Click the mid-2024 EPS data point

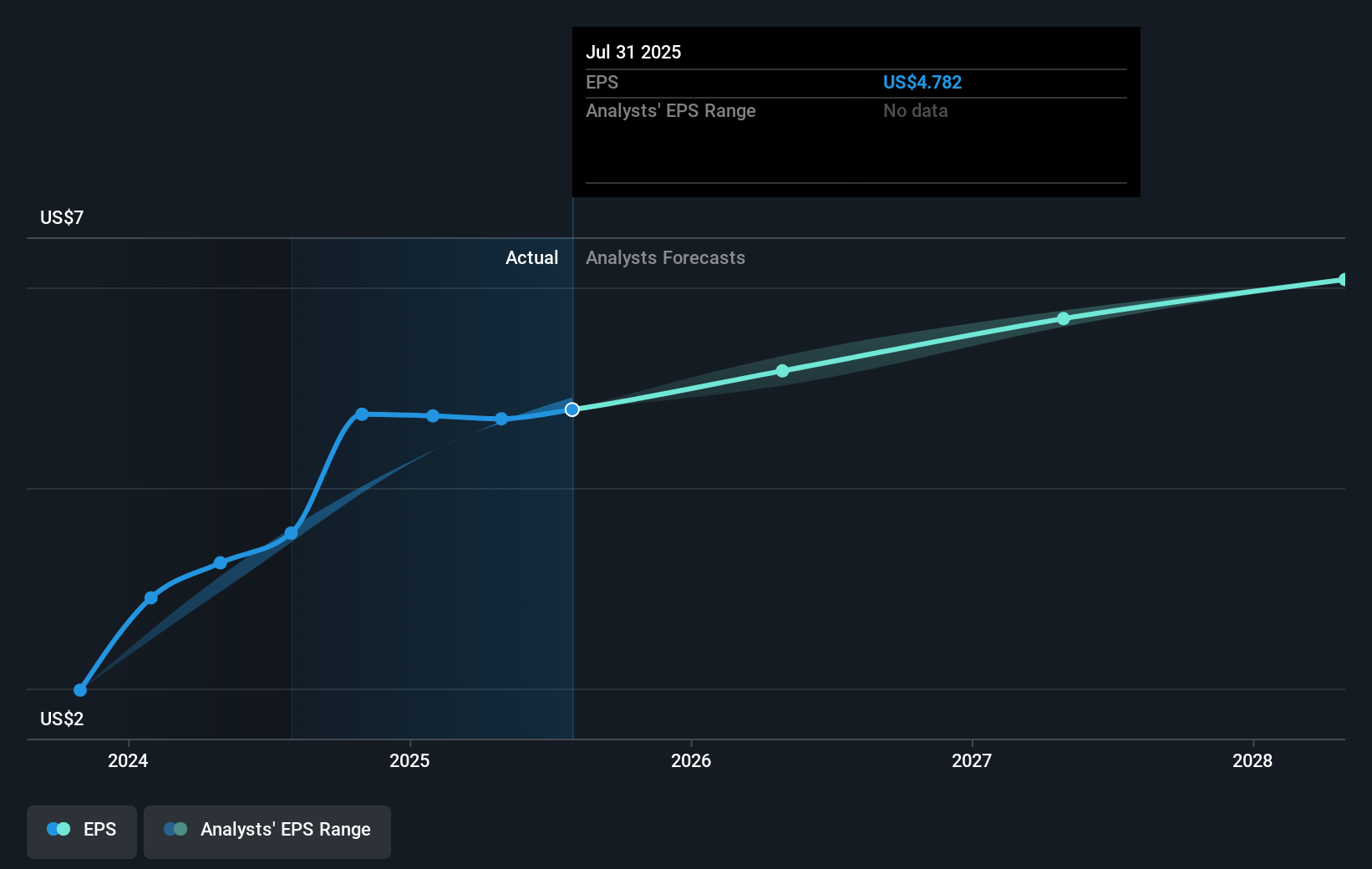point(221,563)
